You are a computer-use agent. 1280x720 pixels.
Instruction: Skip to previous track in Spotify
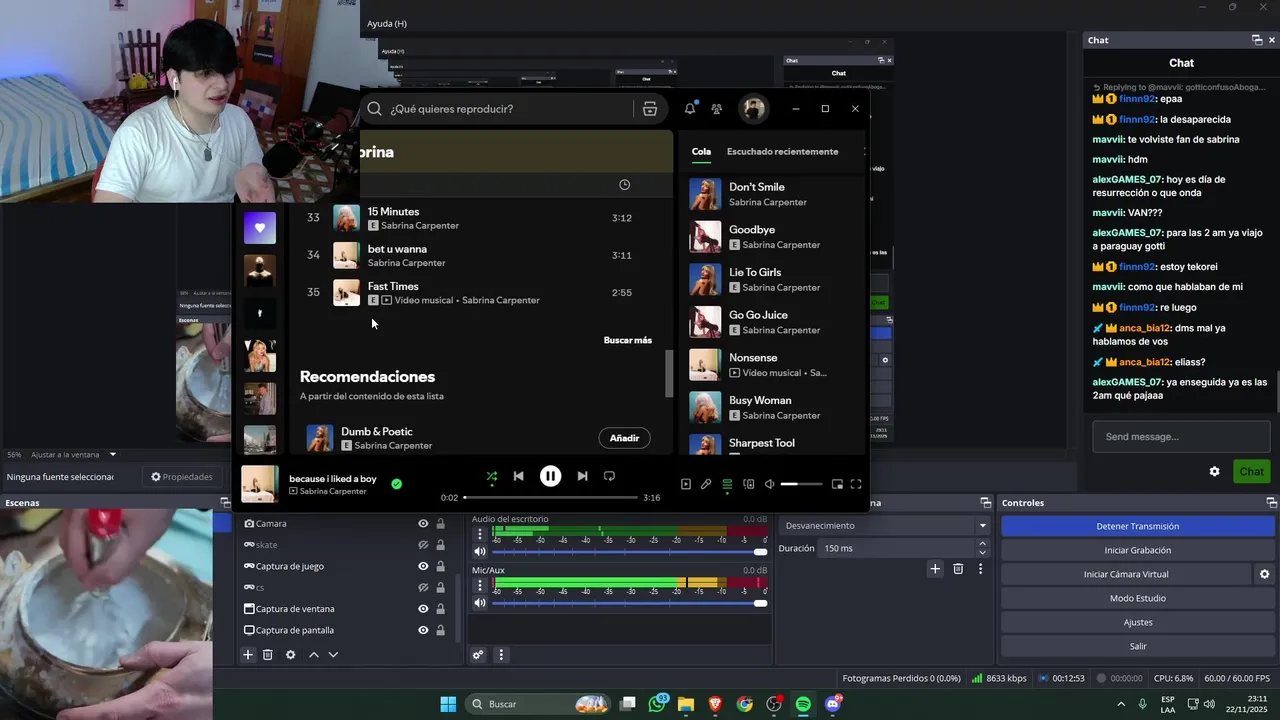click(x=518, y=476)
